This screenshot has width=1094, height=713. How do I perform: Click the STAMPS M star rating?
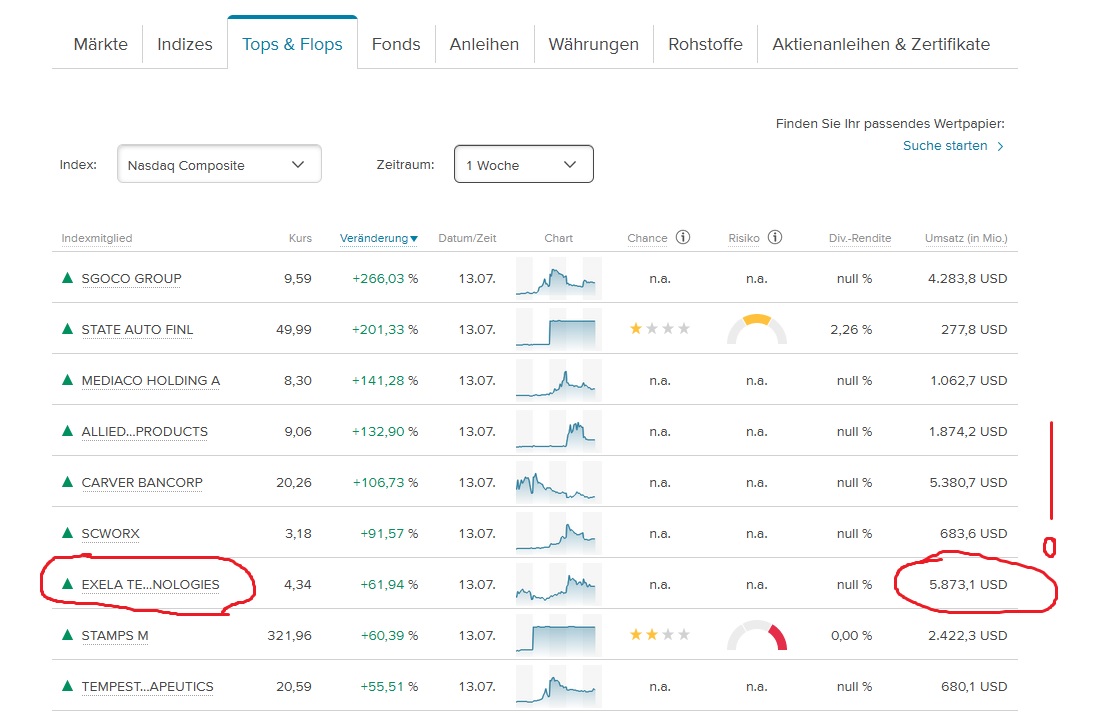(659, 635)
